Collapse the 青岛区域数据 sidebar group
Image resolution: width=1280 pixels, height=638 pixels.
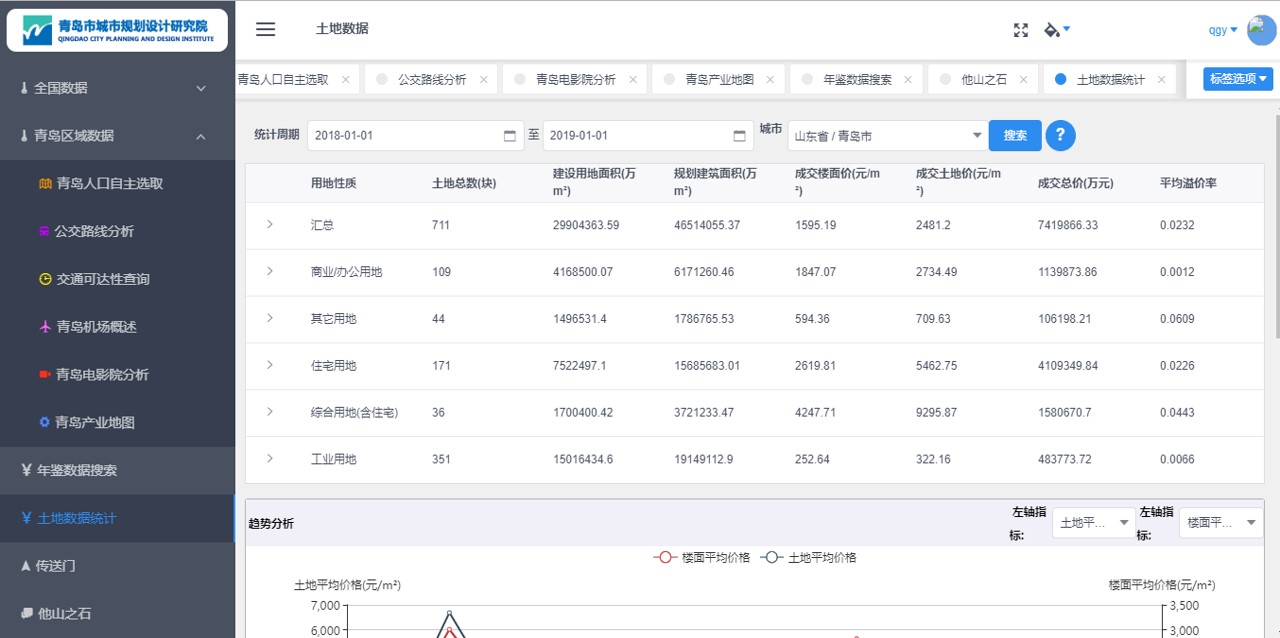pos(117,136)
